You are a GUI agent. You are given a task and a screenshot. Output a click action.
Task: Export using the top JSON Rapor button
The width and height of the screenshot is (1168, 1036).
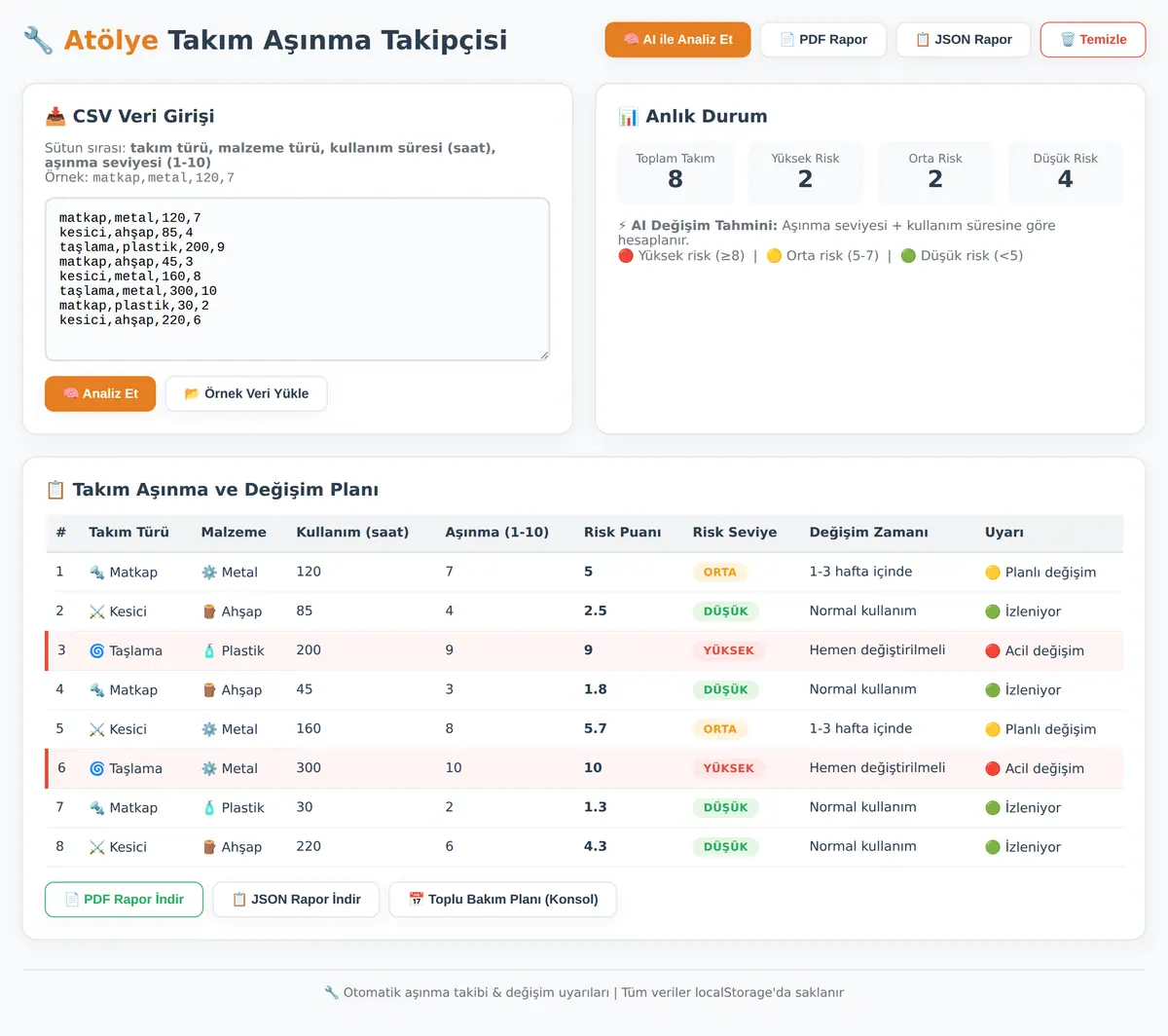click(x=964, y=40)
